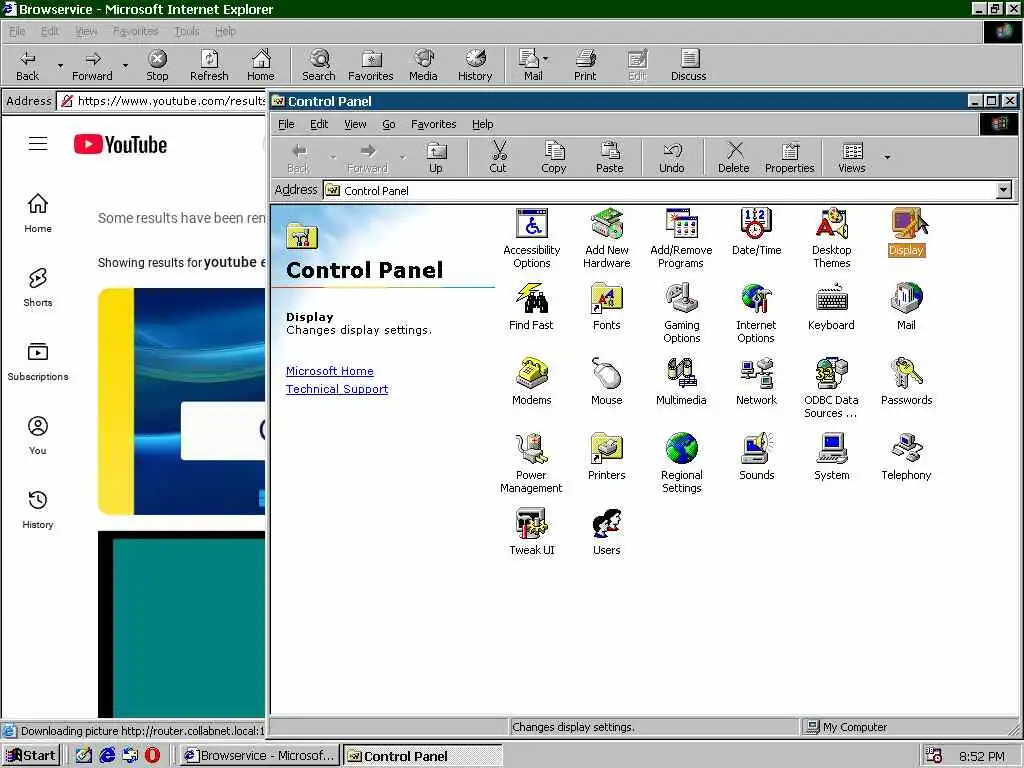Launch Opera from quick launch bar

point(152,756)
